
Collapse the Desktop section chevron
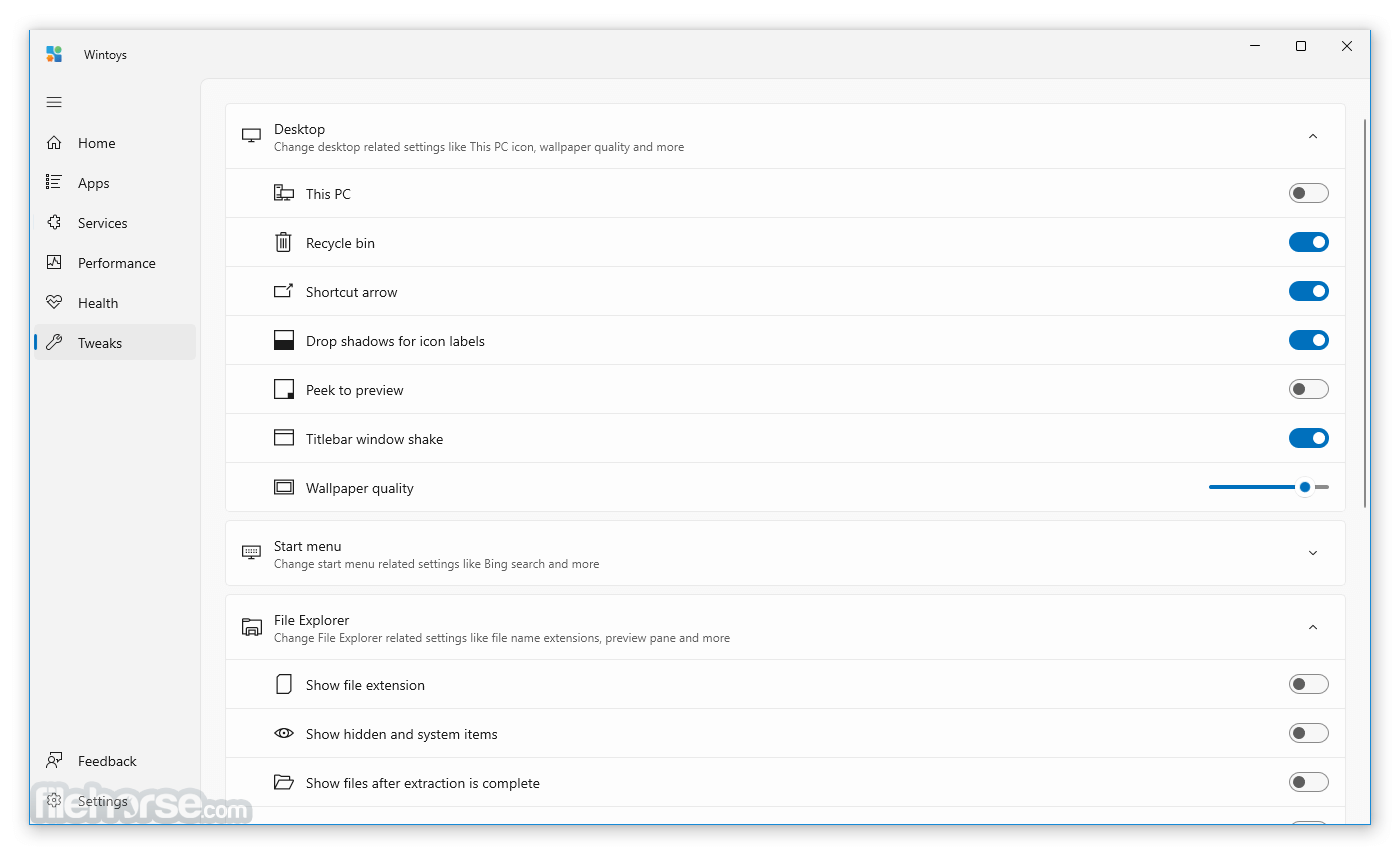tap(1313, 136)
